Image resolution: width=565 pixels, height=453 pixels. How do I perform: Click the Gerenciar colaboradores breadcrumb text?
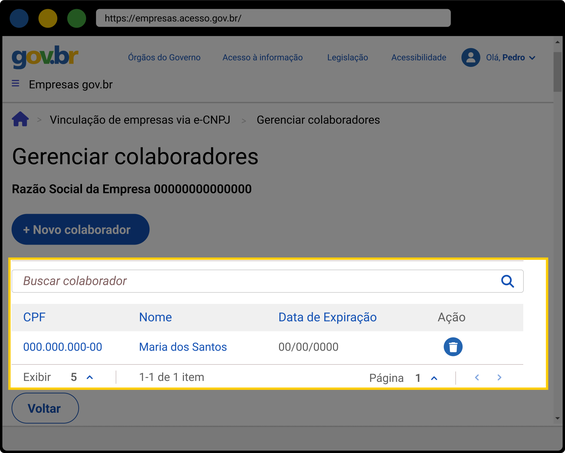coord(318,120)
